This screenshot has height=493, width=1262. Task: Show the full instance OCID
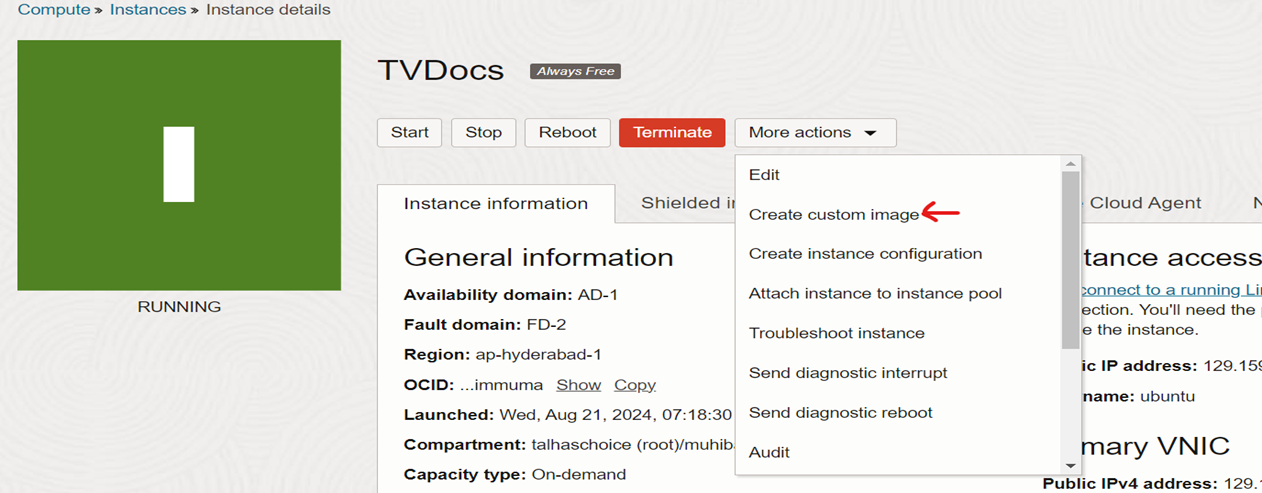(579, 385)
